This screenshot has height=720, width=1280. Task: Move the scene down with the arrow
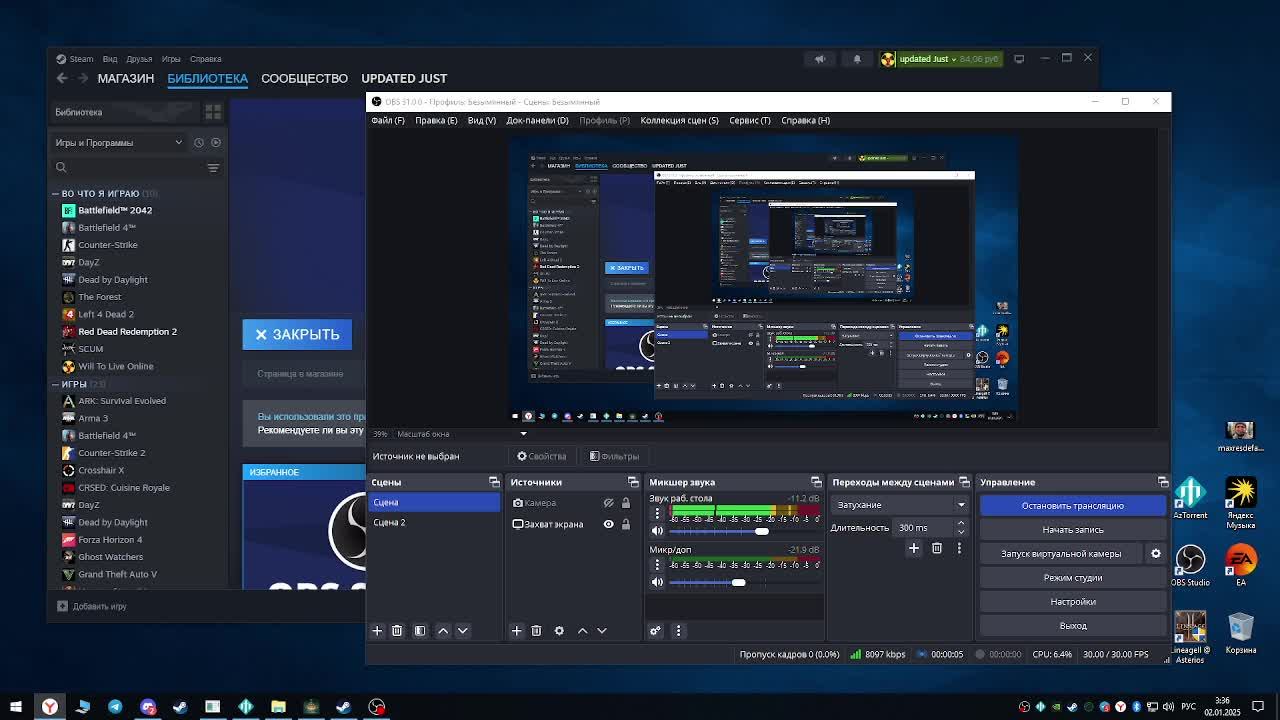462,631
